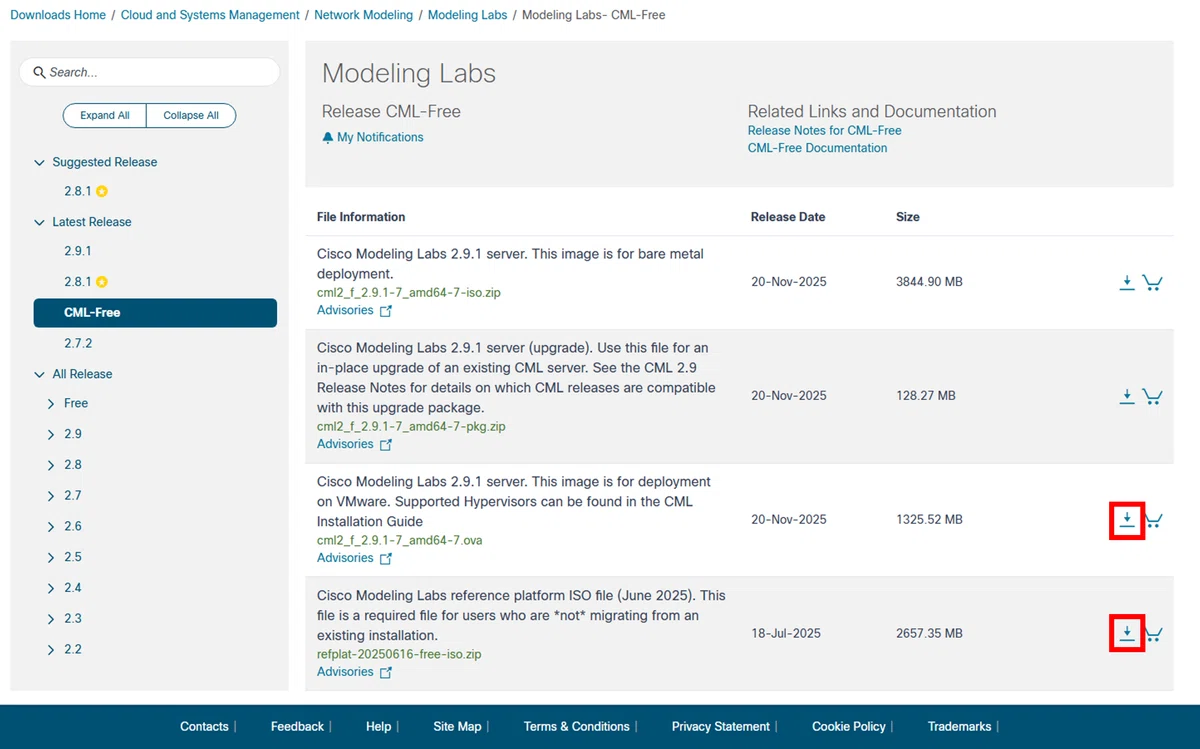1200x749 pixels.
Task: Open Advisories external icon for refplat ISO
Action: [x=386, y=673]
